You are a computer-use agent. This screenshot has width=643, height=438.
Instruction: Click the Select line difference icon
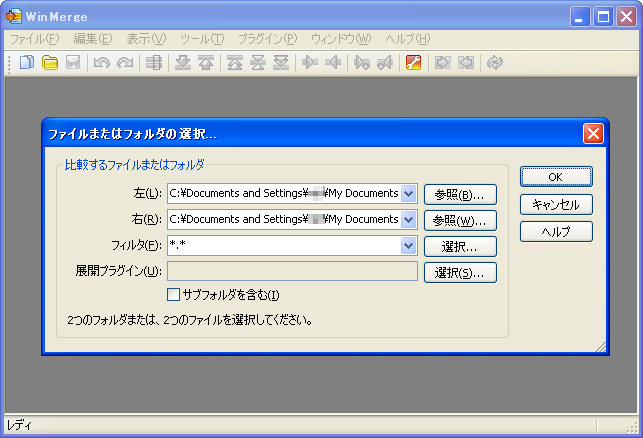click(154, 63)
